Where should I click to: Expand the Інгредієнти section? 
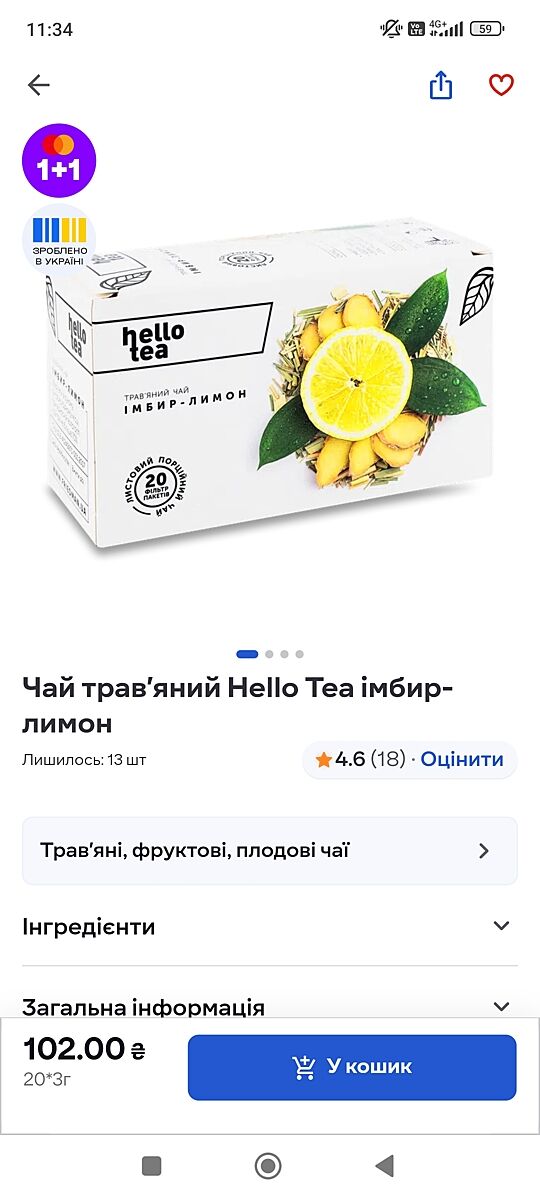tap(270, 926)
